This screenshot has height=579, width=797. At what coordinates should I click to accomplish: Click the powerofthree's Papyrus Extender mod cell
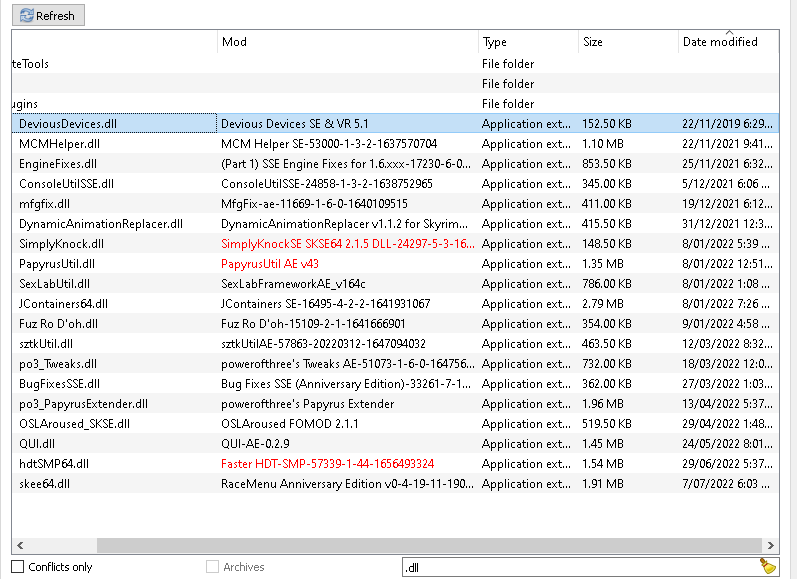308,404
